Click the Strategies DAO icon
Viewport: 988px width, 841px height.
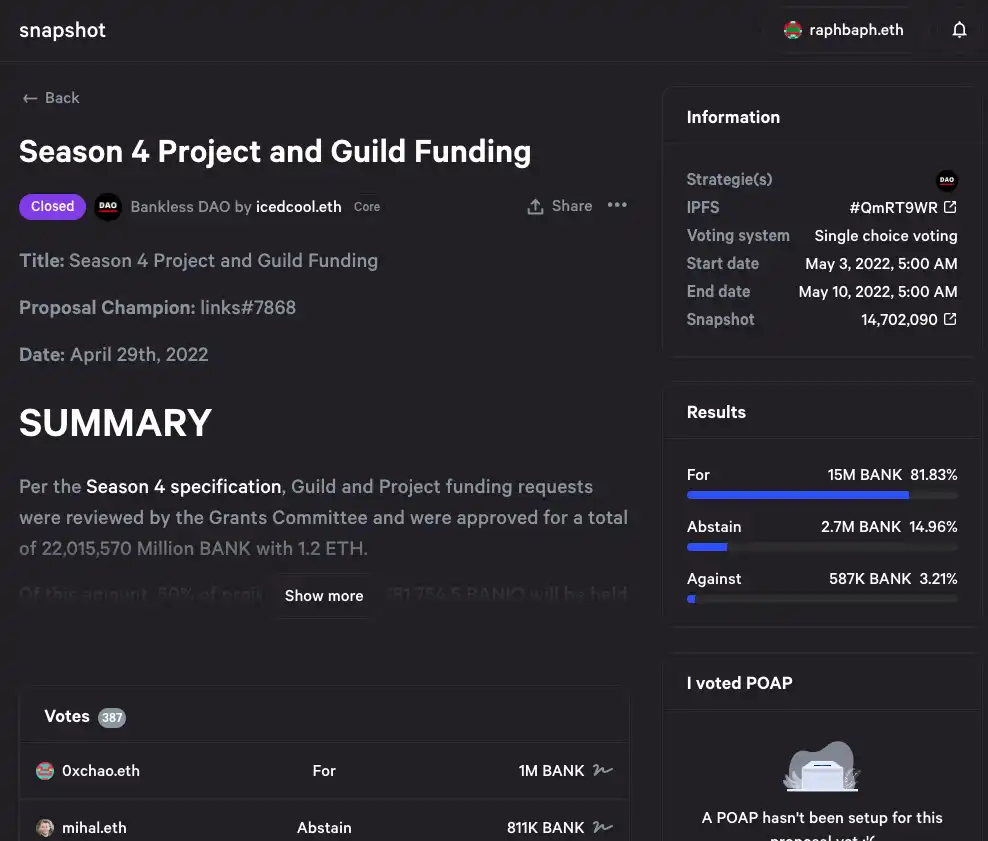[x=946, y=180]
